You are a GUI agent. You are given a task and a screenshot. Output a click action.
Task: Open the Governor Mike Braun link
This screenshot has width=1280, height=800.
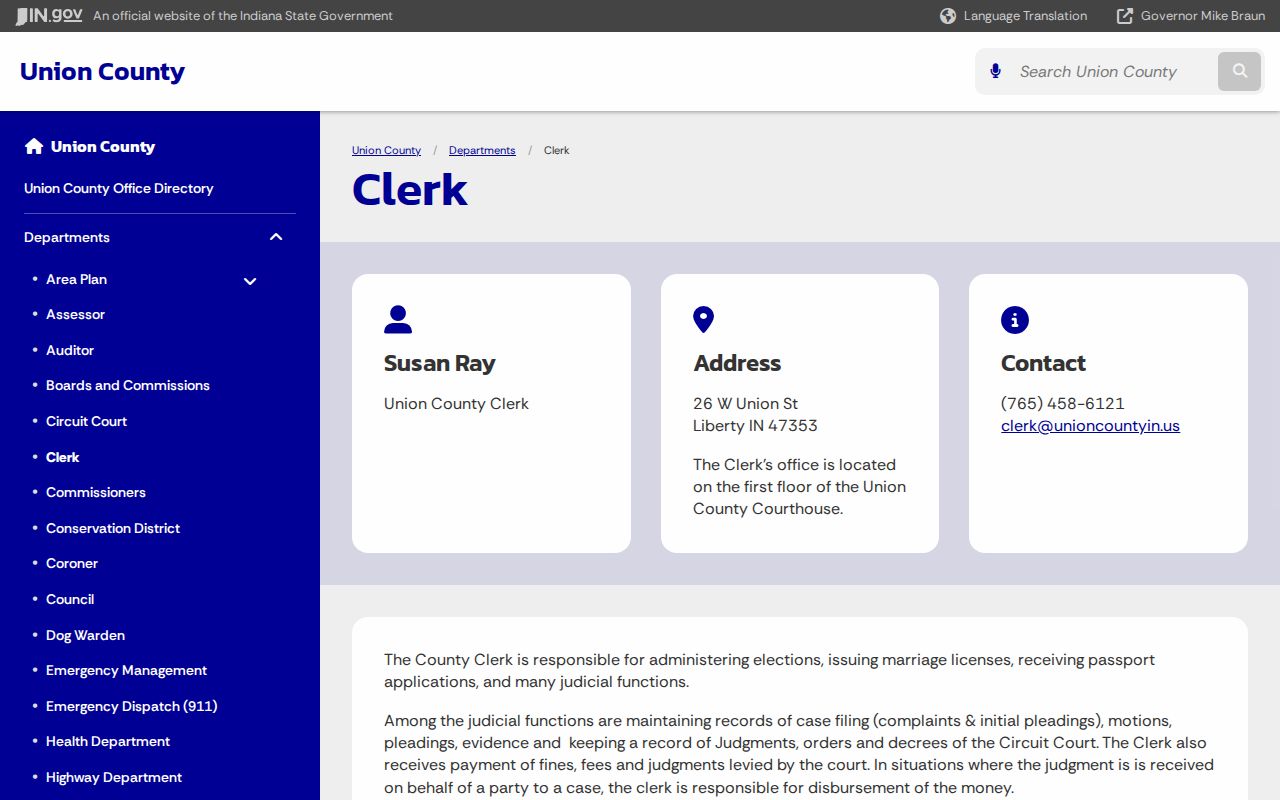1202,16
